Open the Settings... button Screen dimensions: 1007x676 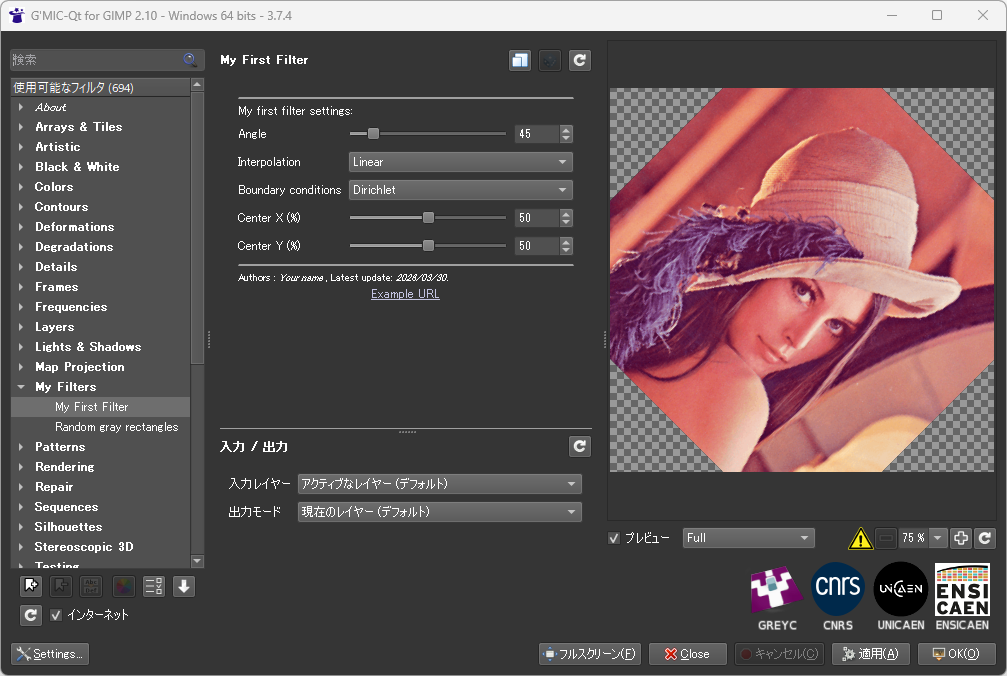[50, 654]
